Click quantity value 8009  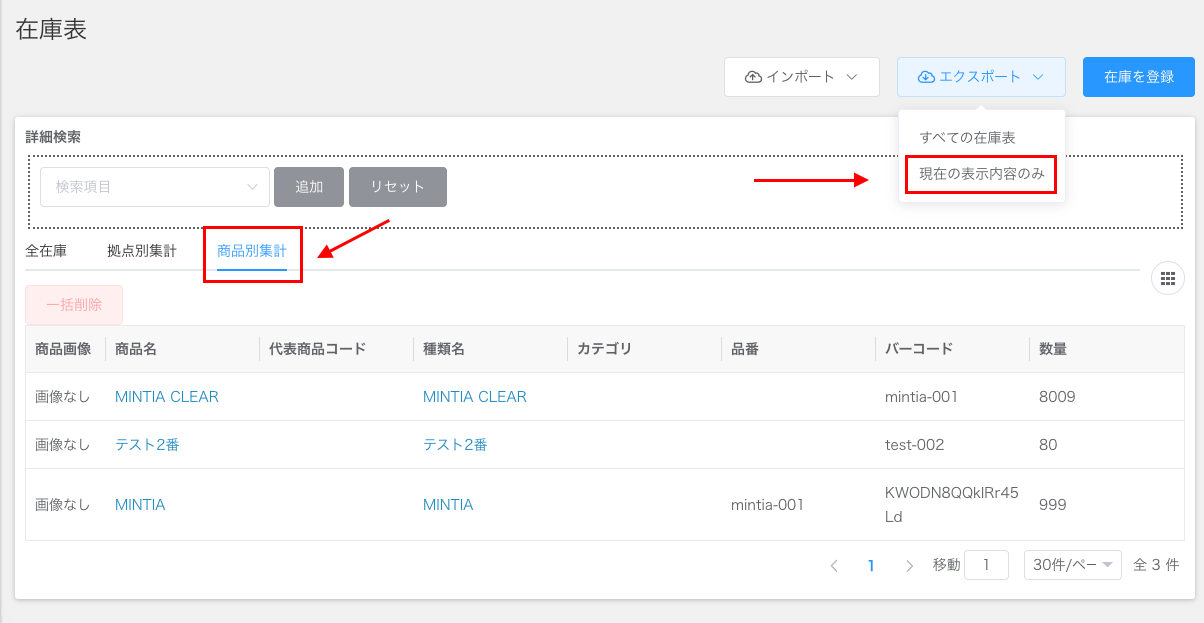coord(1057,397)
